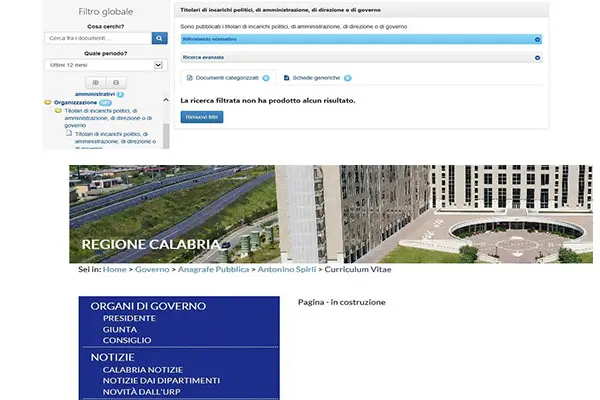Open 'CALABRIA NOTIZIE' menu item
This screenshot has width=600, height=400.
143,370
